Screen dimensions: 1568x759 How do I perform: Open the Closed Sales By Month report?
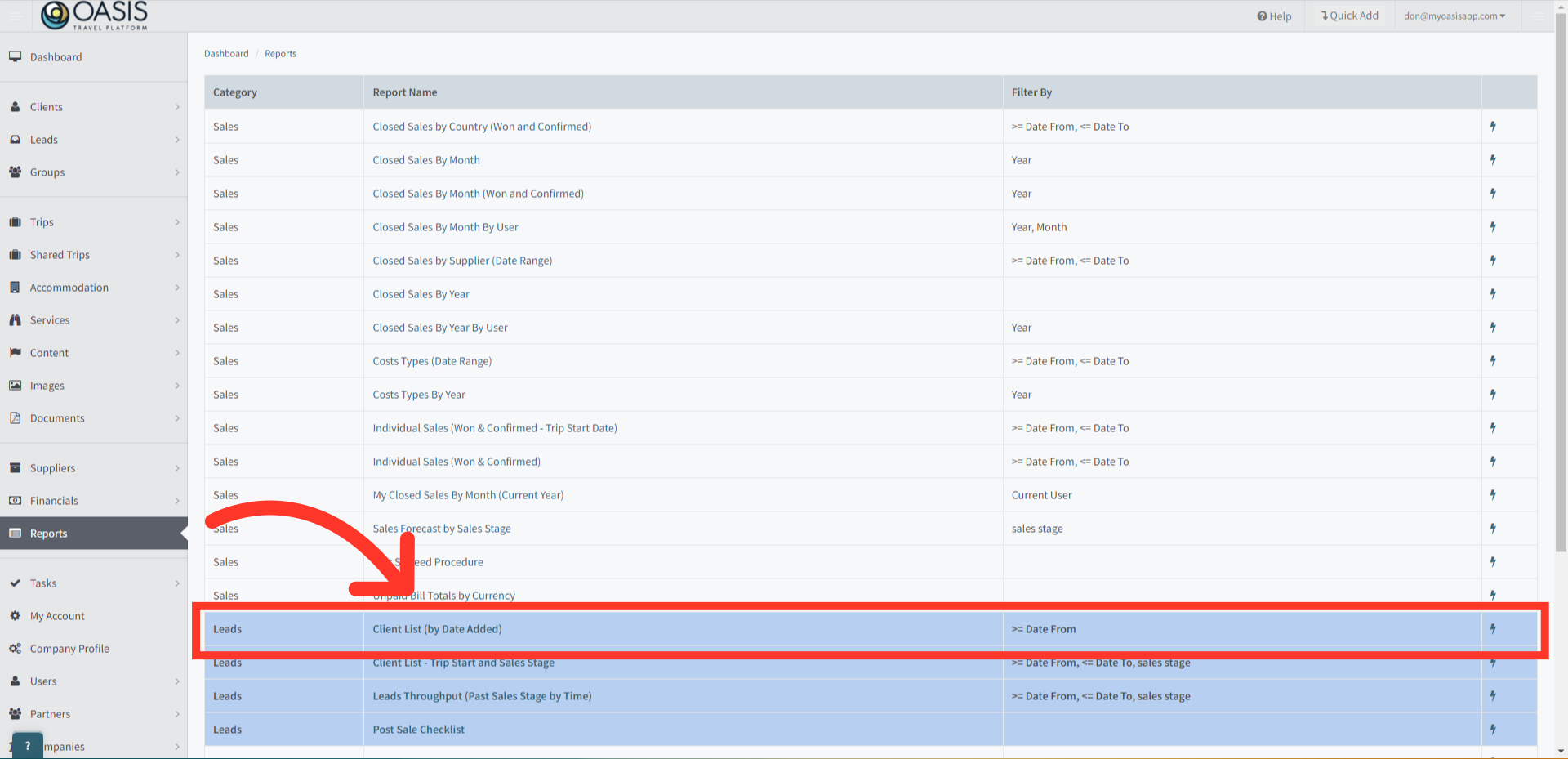[x=425, y=159]
